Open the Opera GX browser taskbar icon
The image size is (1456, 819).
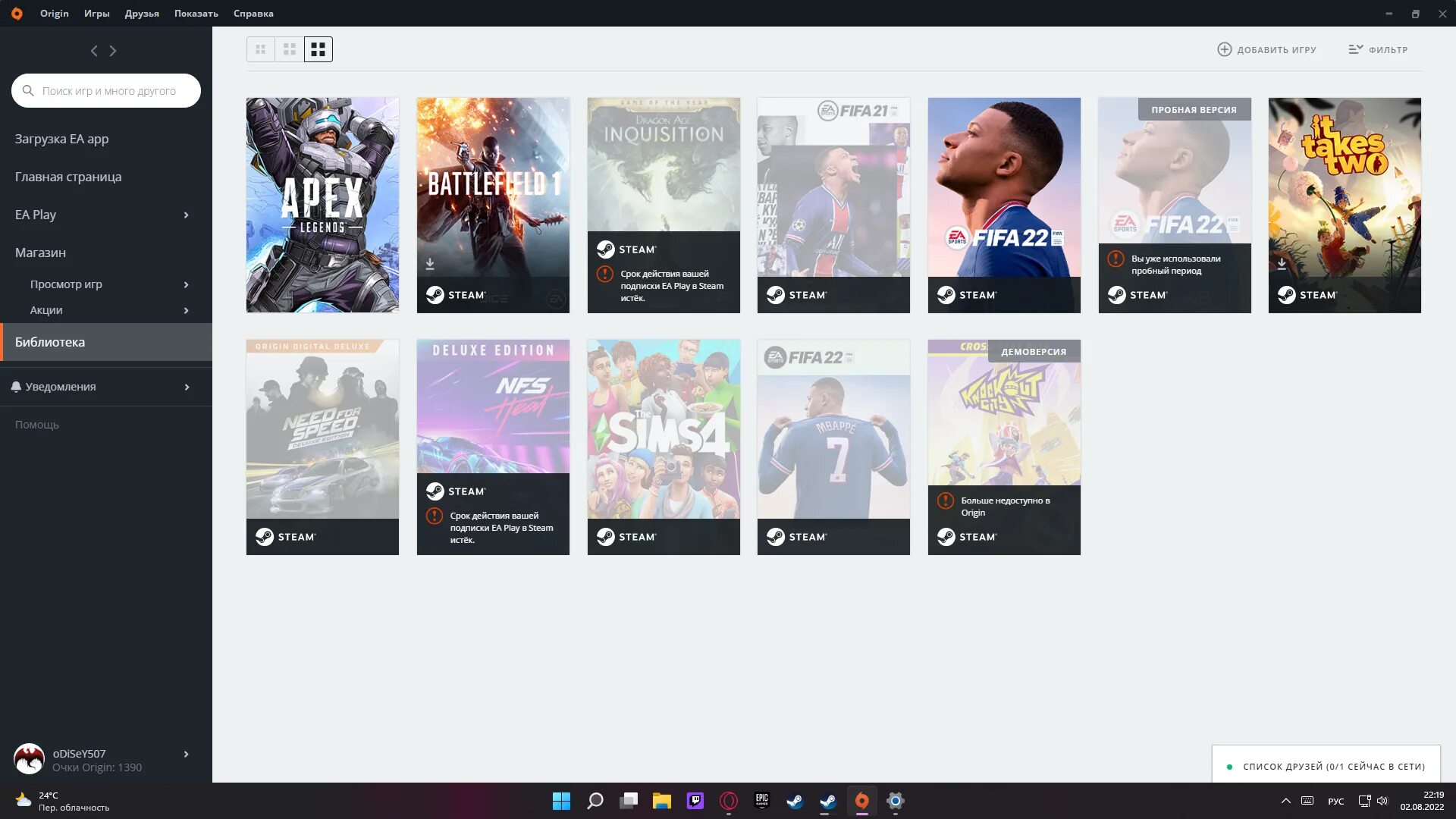[x=729, y=801]
